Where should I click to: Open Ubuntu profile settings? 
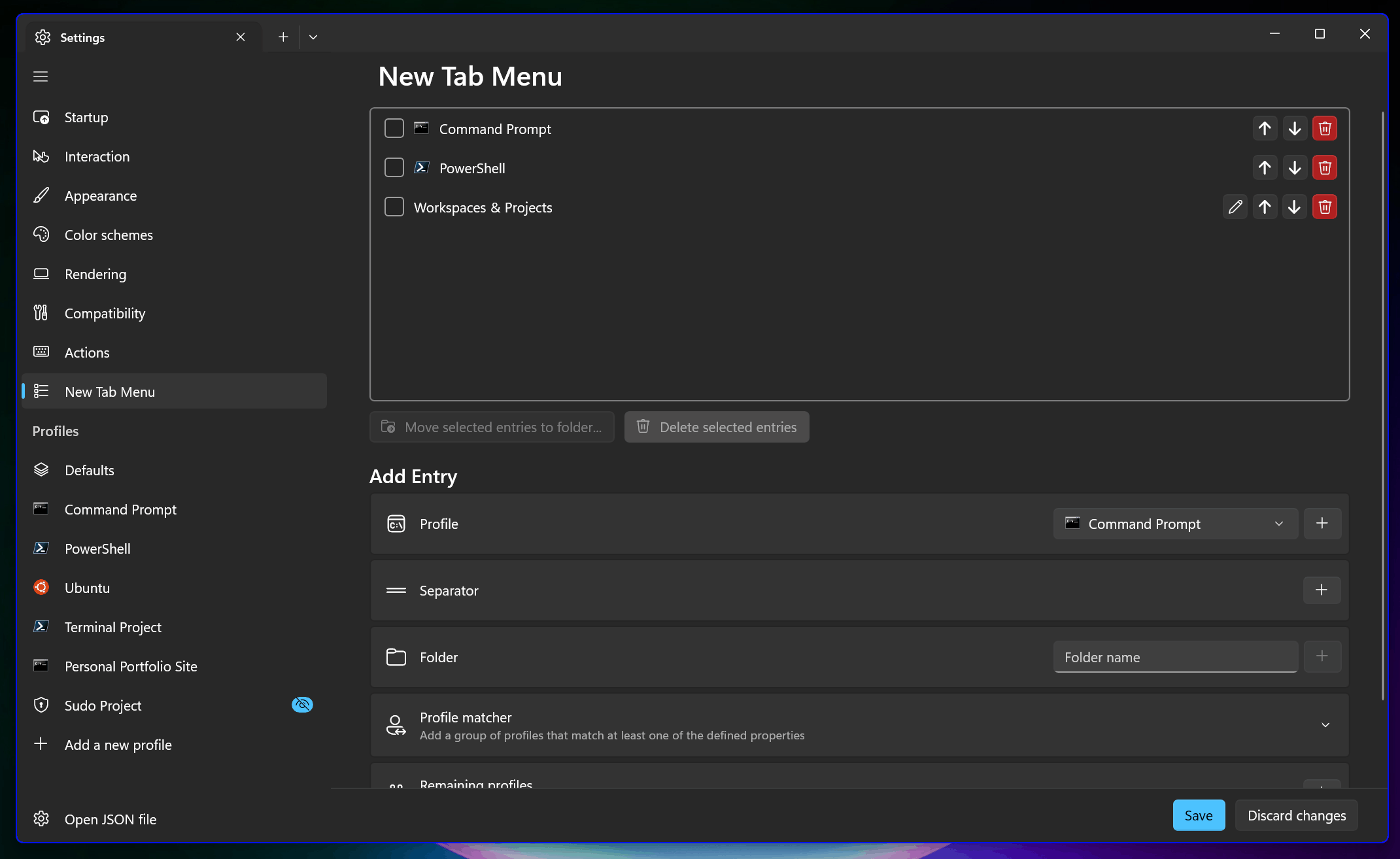[174, 588]
